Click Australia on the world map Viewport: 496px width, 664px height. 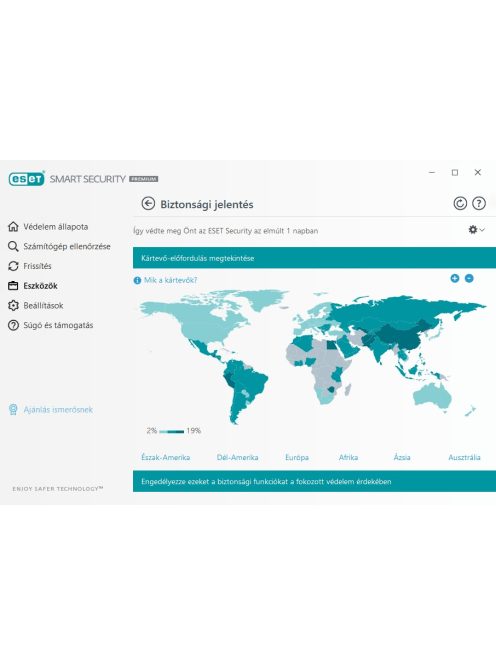pyautogui.click(x=431, y=397)
